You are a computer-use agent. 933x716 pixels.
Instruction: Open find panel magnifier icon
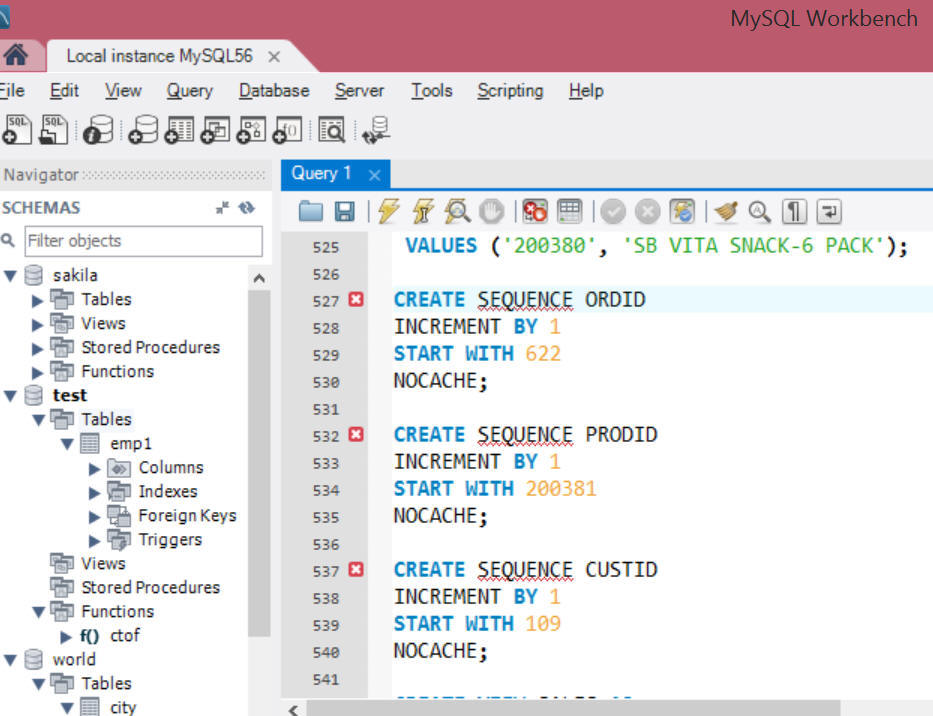(x=760, y=211)
